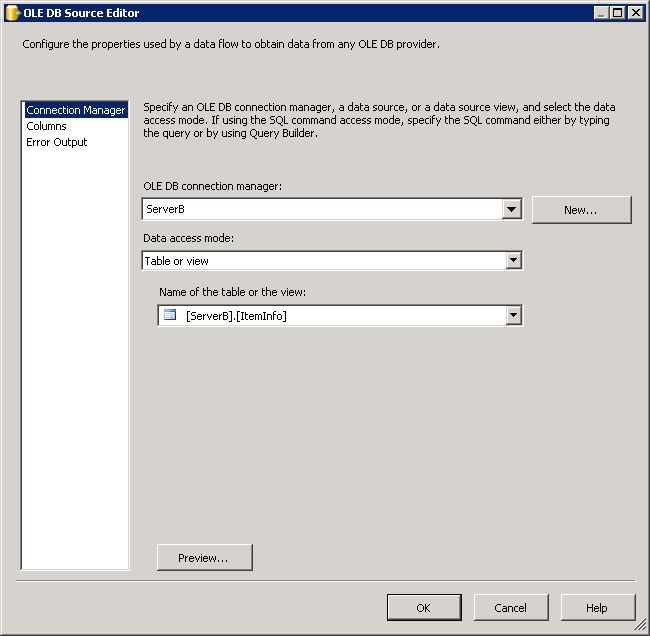
Task: Create a New connection manager
Action: [582, 210]
